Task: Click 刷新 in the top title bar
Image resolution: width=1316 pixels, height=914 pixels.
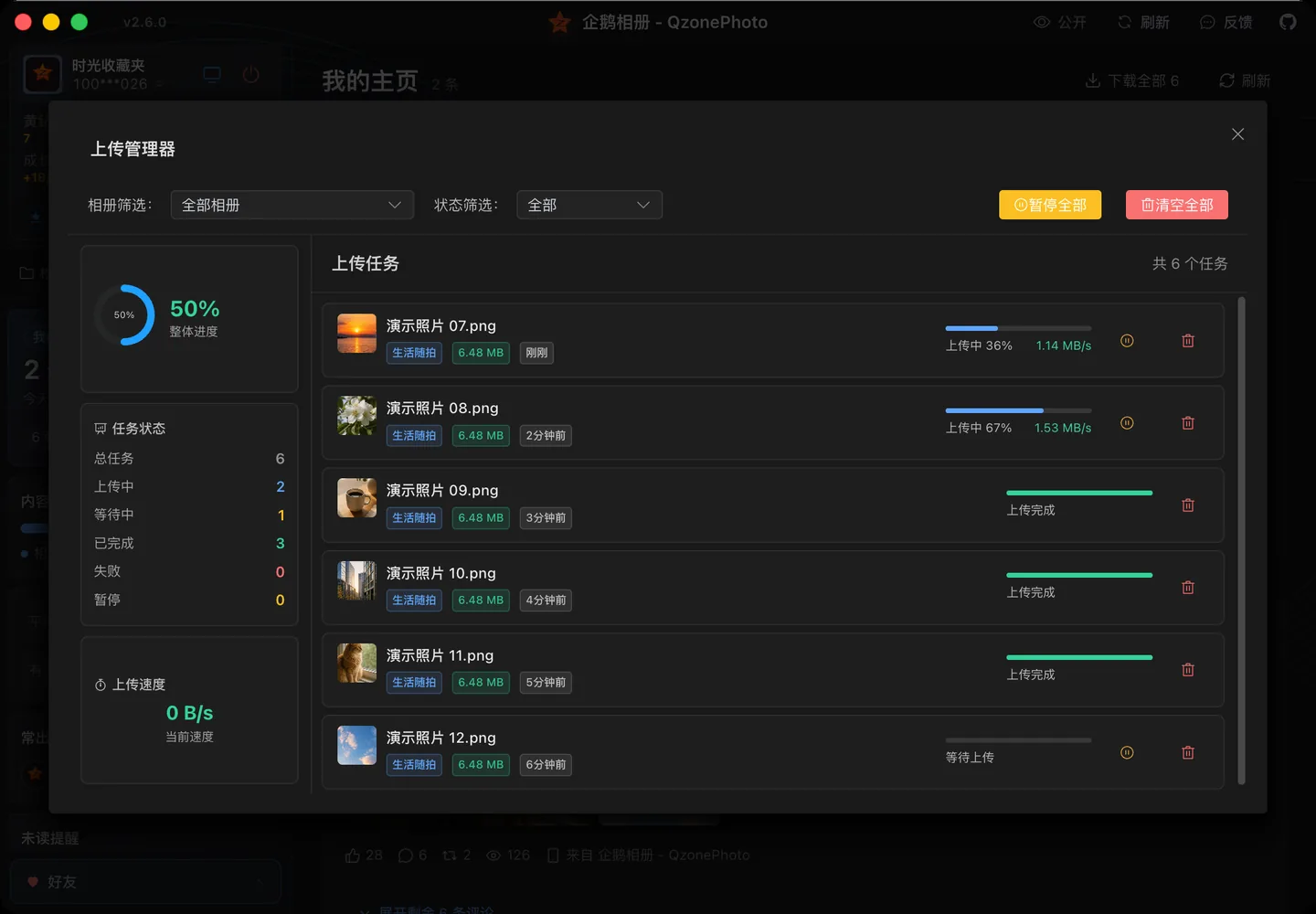Action: [x=1143, y=22]
